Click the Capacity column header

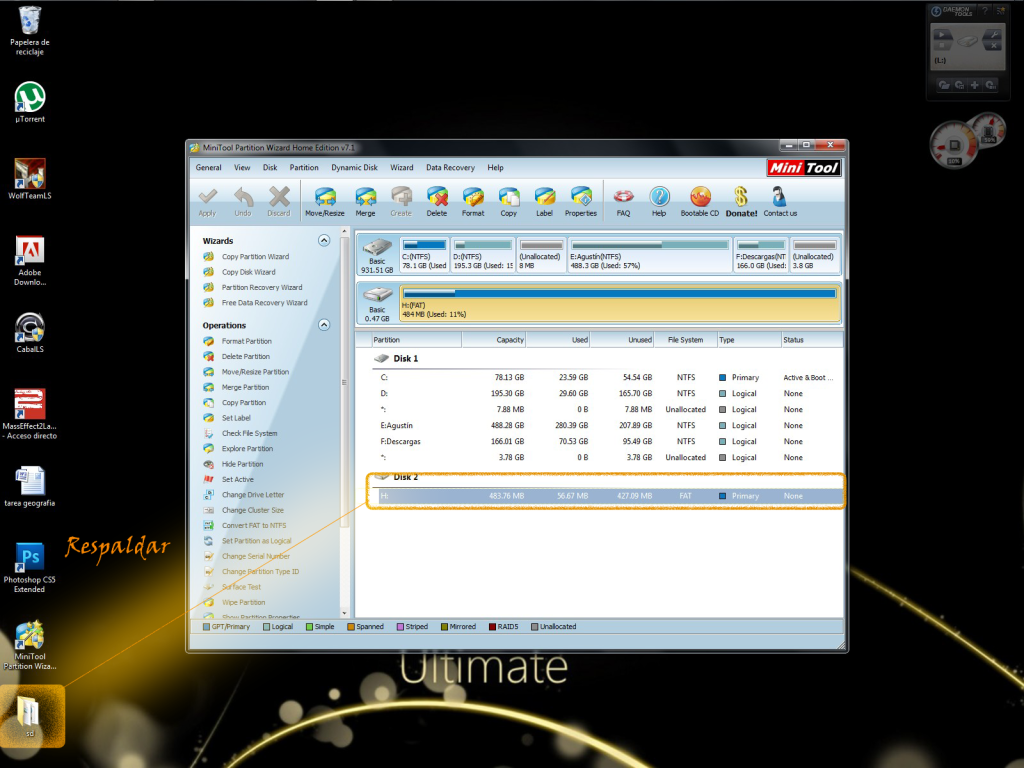click(494, 340)
